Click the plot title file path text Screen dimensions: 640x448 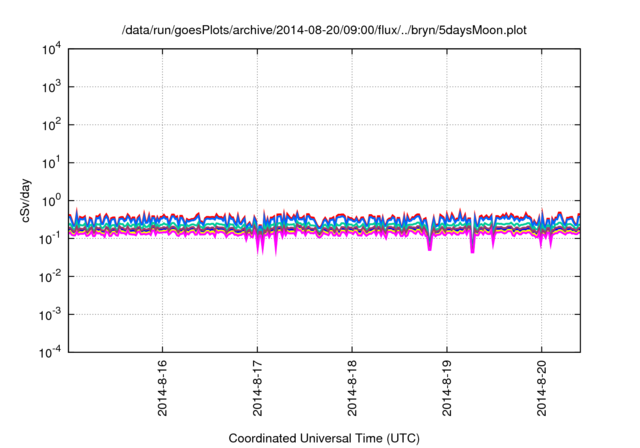pos(324,30)
